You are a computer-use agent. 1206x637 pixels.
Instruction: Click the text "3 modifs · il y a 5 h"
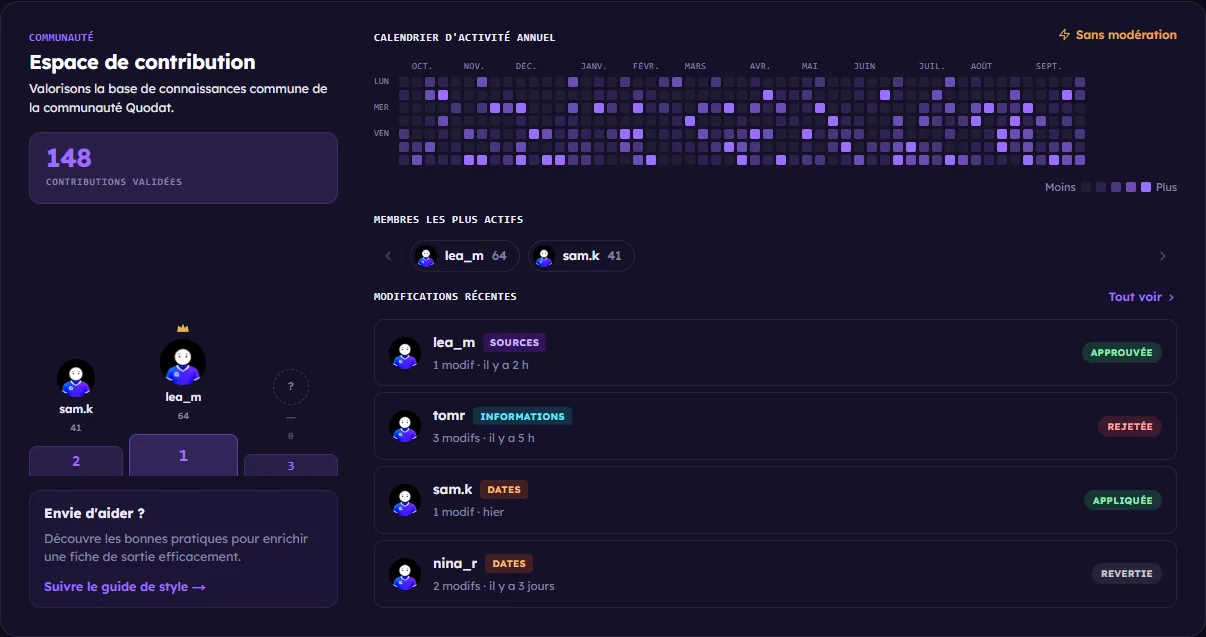click(x=484, y=438)
